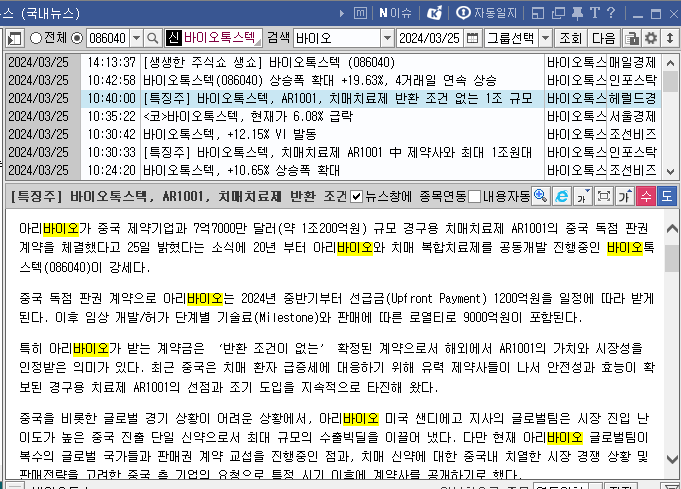Toggle the panel layout icon left of 전체
Image resolution: width=681 pixels, height=489 pixels.
tap(14, 39)
